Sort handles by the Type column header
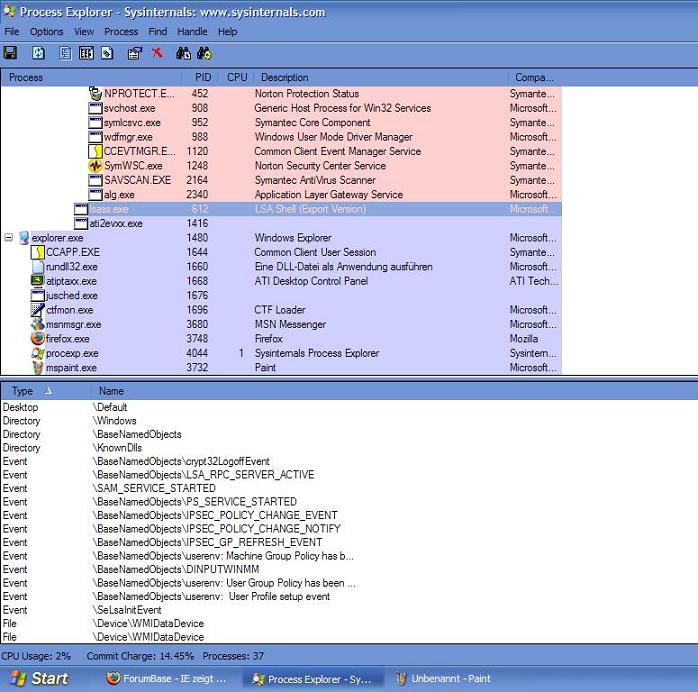Screen dimensions: 698x692 pos(46,391)
